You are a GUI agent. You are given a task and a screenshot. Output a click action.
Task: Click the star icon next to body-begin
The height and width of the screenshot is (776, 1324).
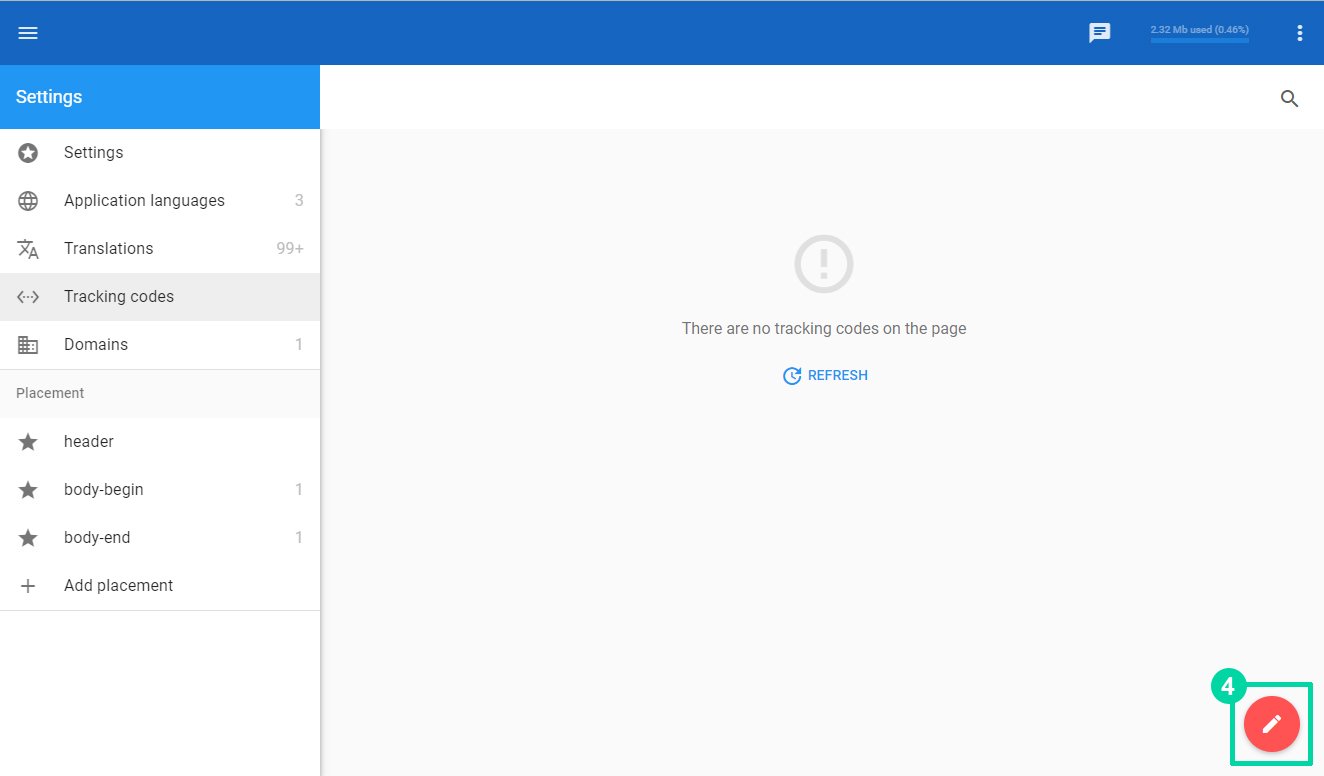pyautogui.click(x=28, y=490)
